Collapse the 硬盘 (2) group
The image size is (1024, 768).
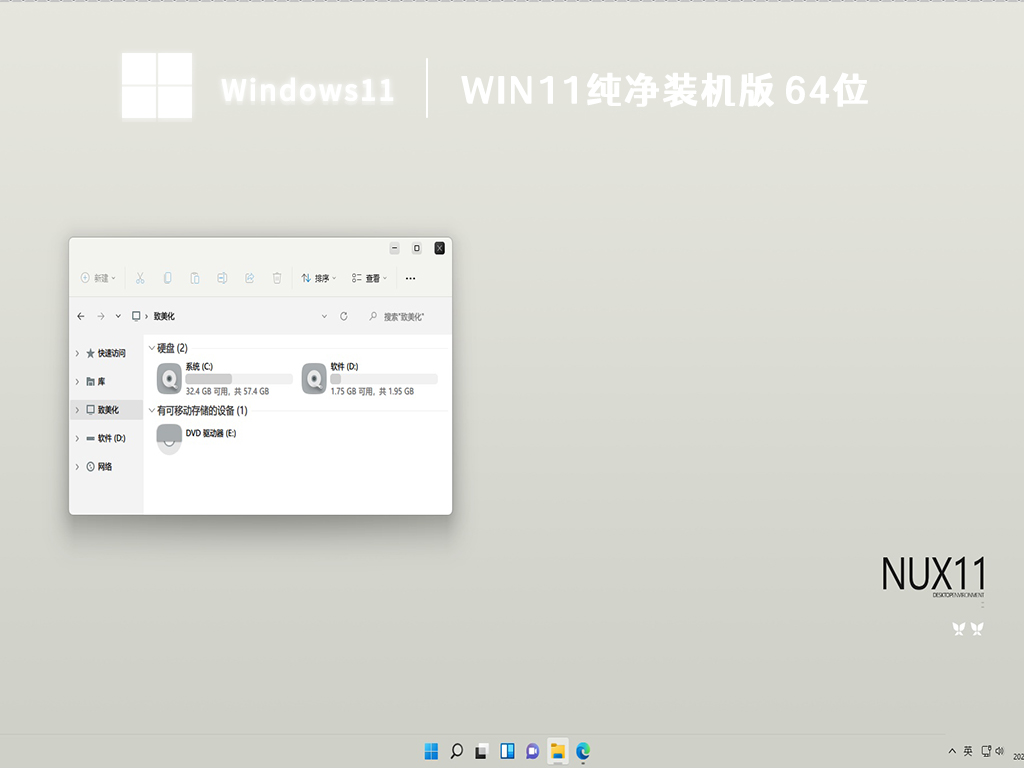click(152, 348)
